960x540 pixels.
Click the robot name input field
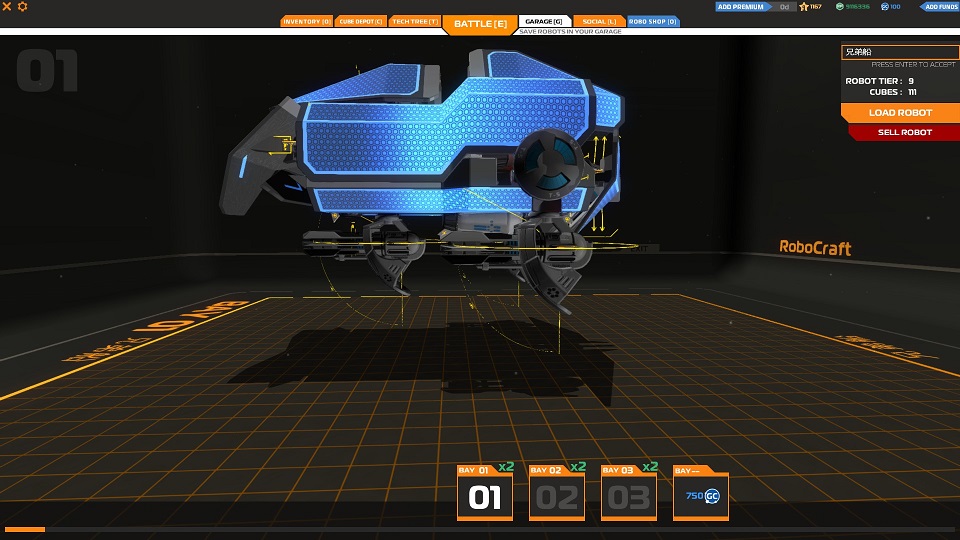pyautogui.click(x=900, y=52)
